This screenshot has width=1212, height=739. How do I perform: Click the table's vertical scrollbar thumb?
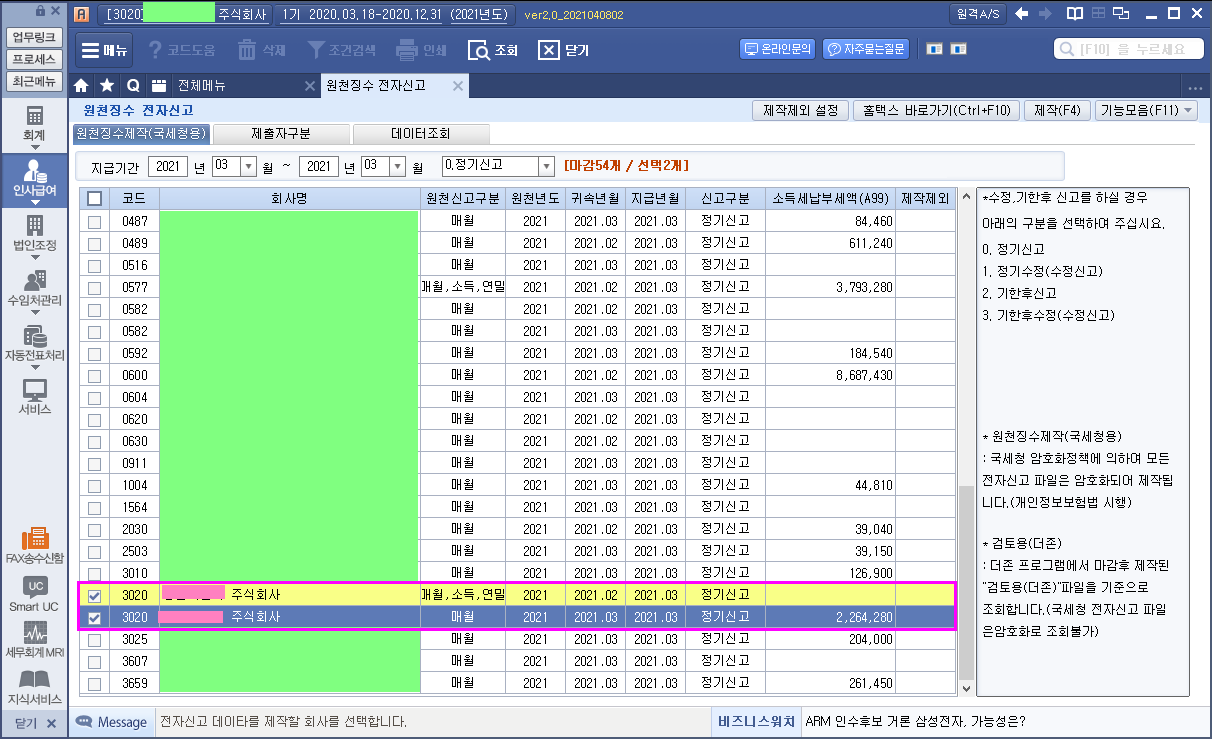tap(965, 580)
